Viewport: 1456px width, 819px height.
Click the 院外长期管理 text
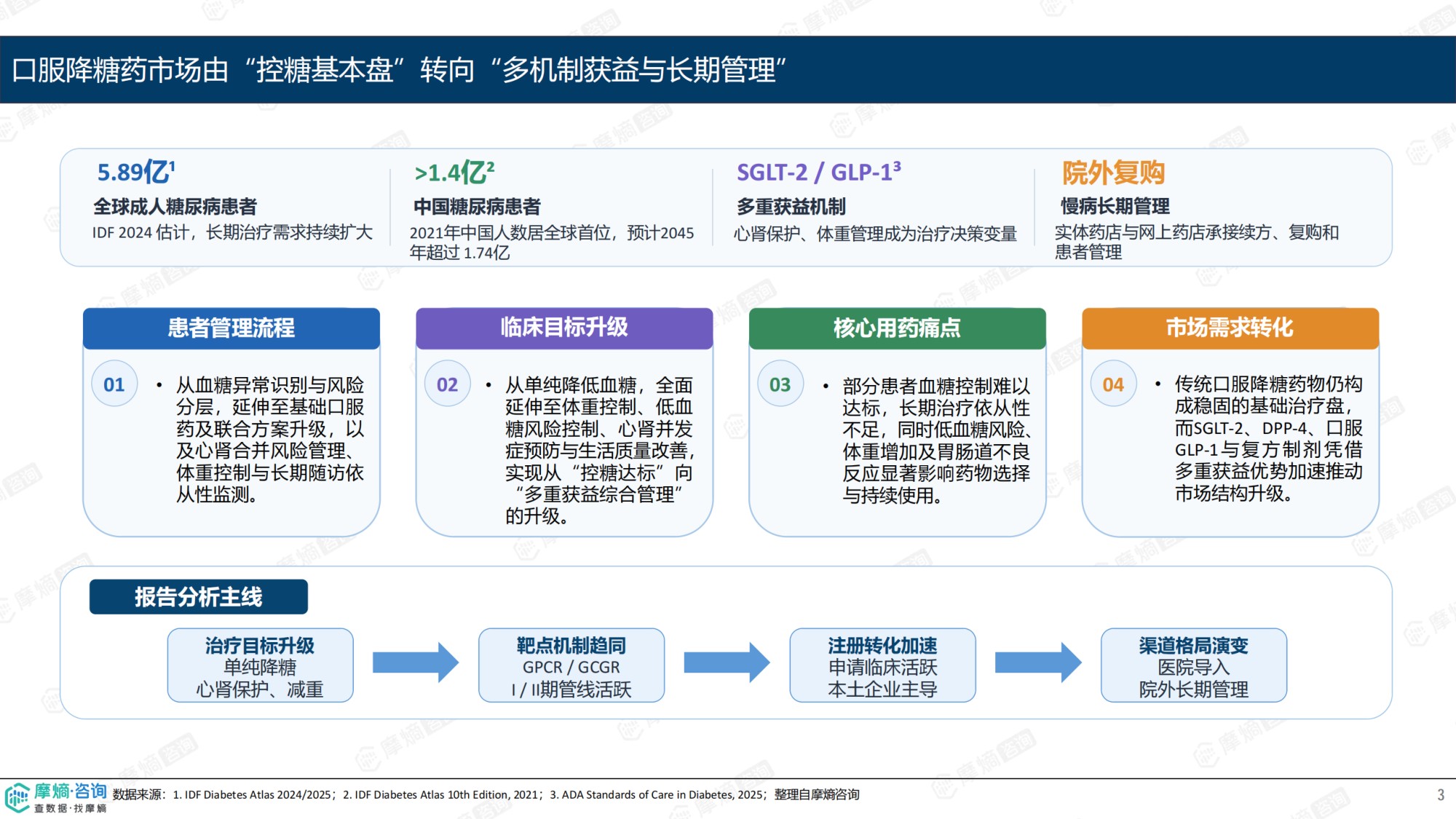coord(1194,689)
